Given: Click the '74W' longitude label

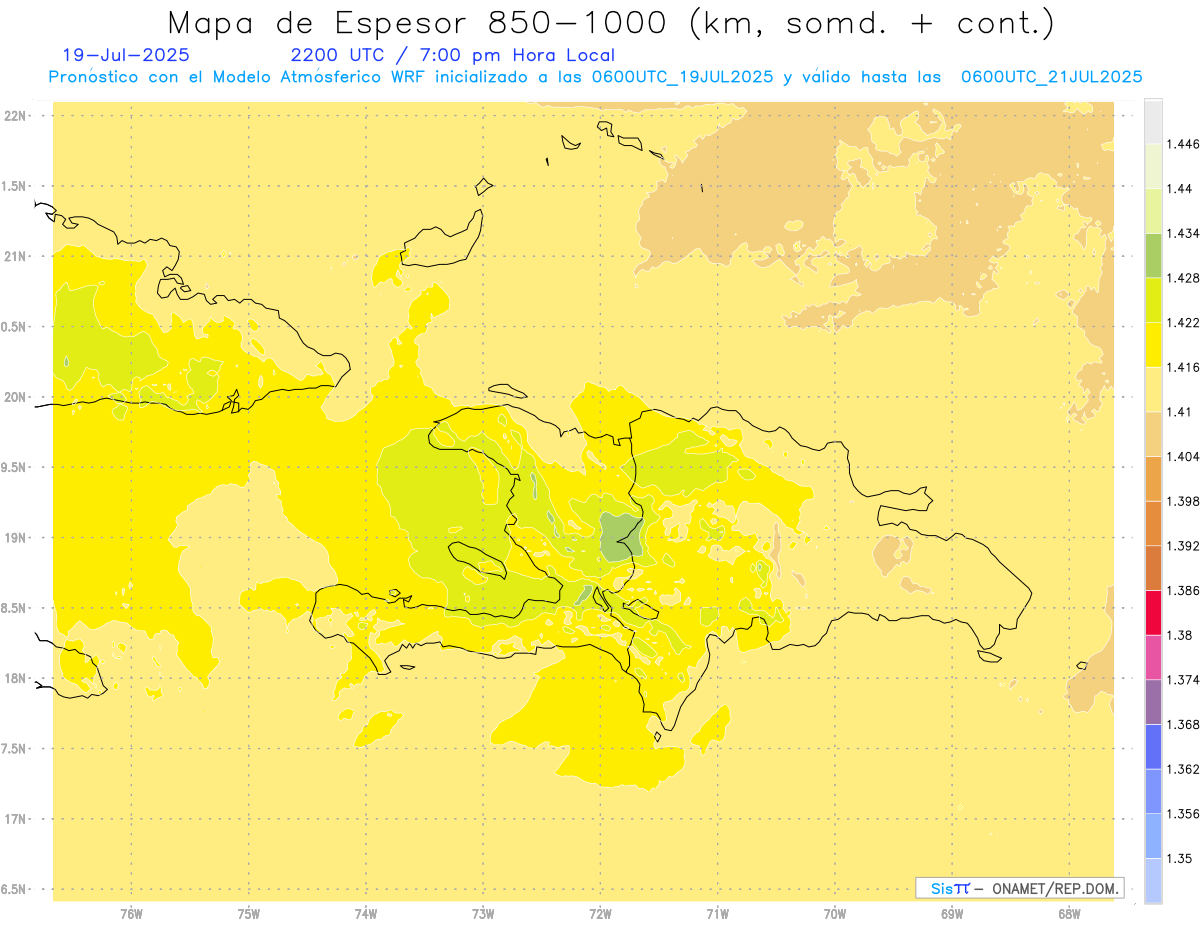Looking at the screenshot, I should [x=366, y=913].
